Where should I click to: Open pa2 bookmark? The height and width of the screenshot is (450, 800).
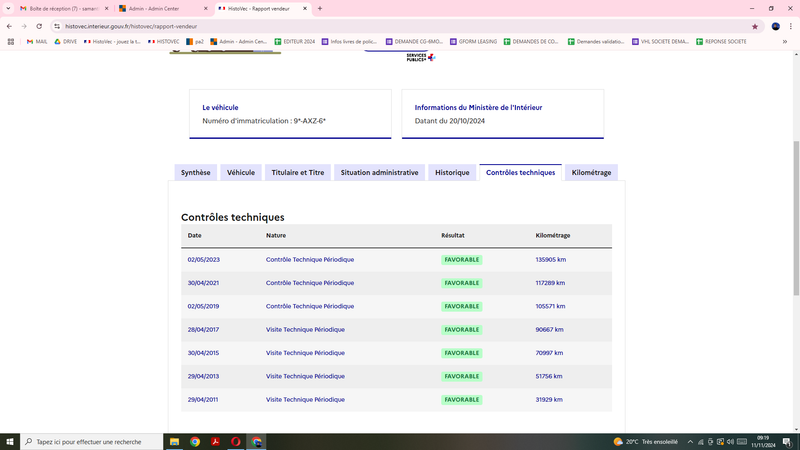[x=195, y=42]
